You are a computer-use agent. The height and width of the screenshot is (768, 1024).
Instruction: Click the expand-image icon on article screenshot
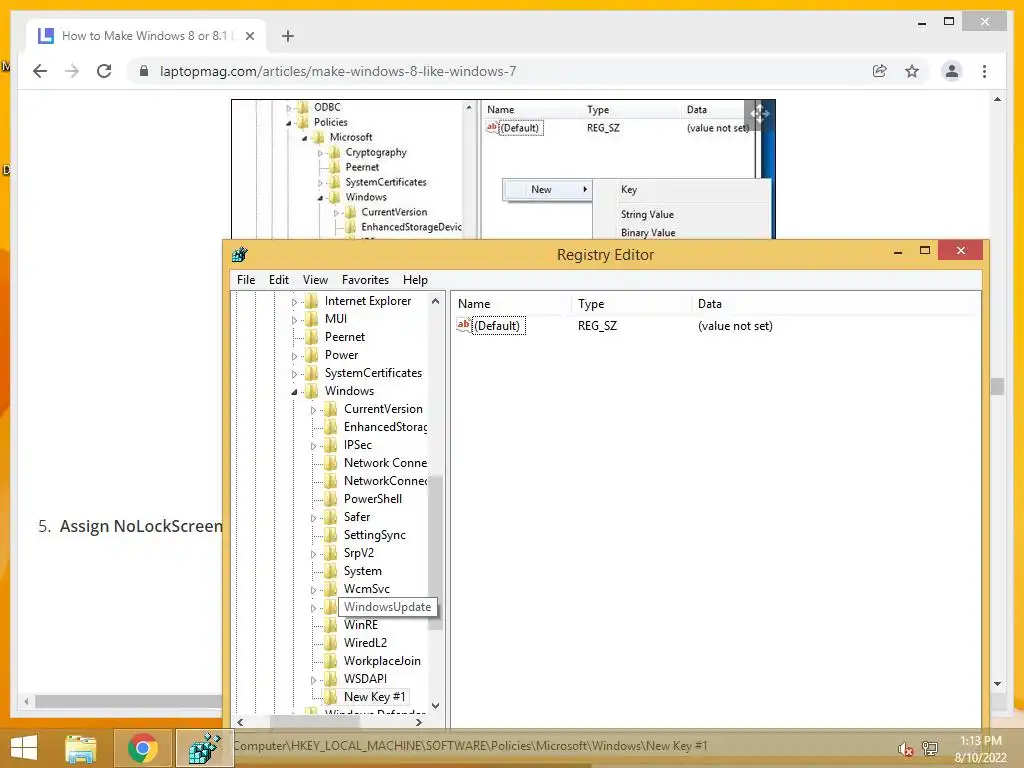759,115
